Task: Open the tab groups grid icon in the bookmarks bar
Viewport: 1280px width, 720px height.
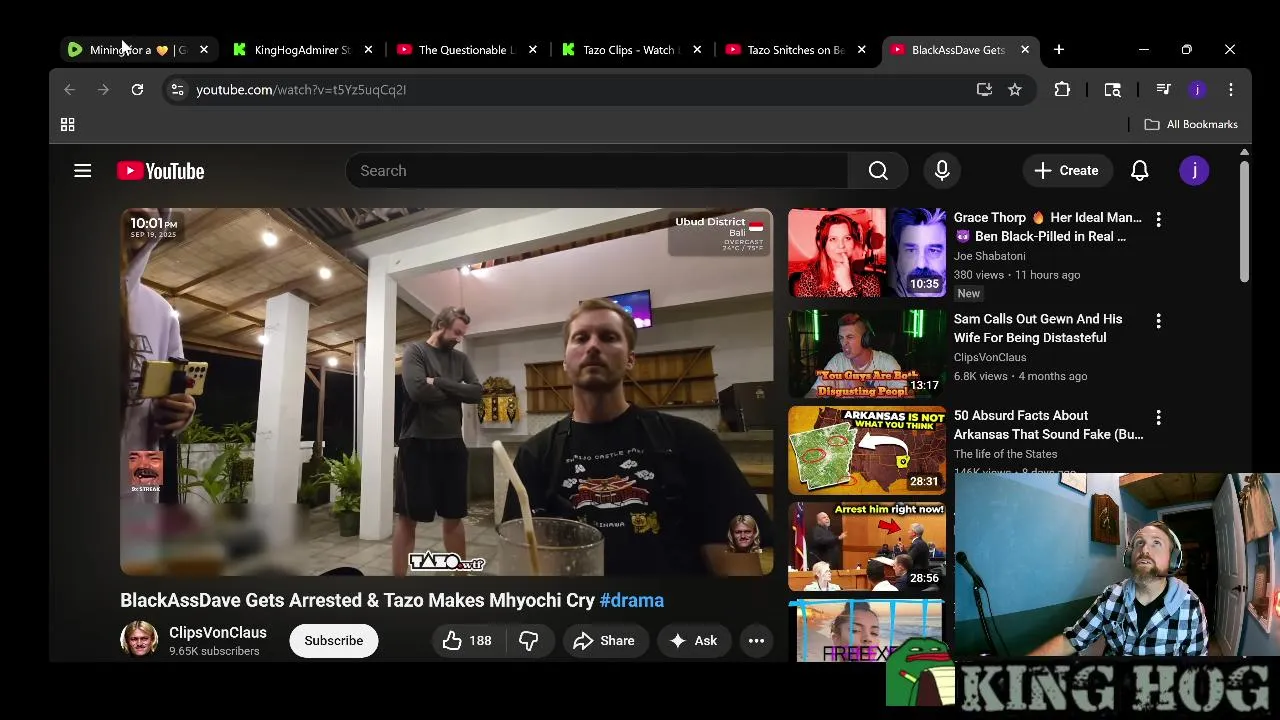Action: tap(68, 125)
